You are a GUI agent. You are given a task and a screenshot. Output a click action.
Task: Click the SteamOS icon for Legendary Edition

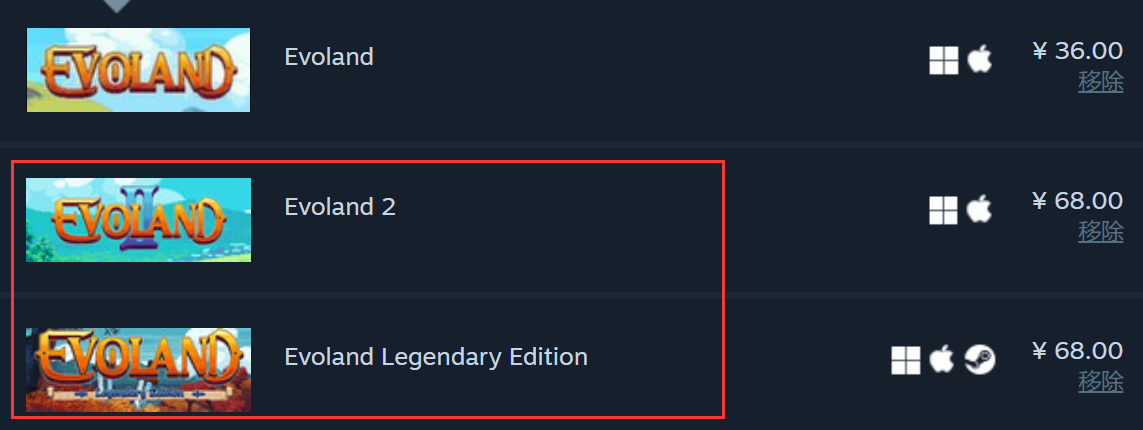980,360
